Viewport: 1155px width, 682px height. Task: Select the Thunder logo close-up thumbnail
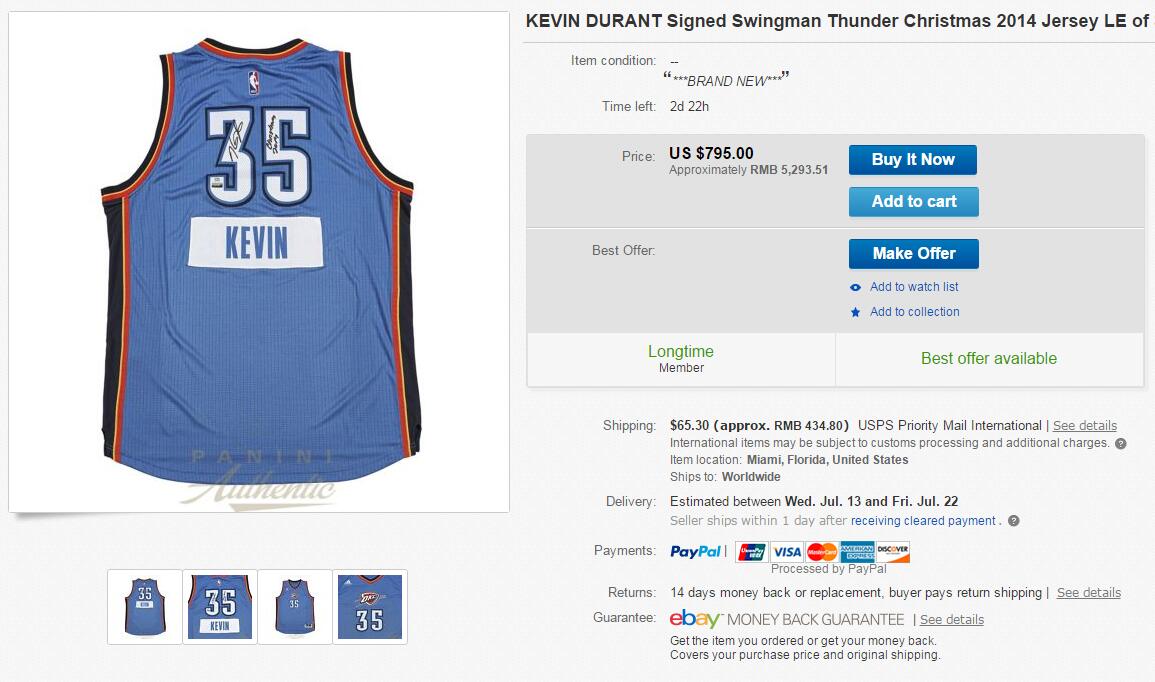tap(370, 607)
